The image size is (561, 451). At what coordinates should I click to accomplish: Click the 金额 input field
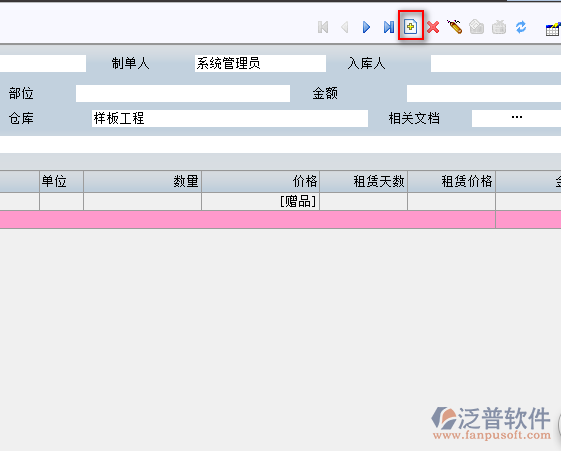click(484, 93)
